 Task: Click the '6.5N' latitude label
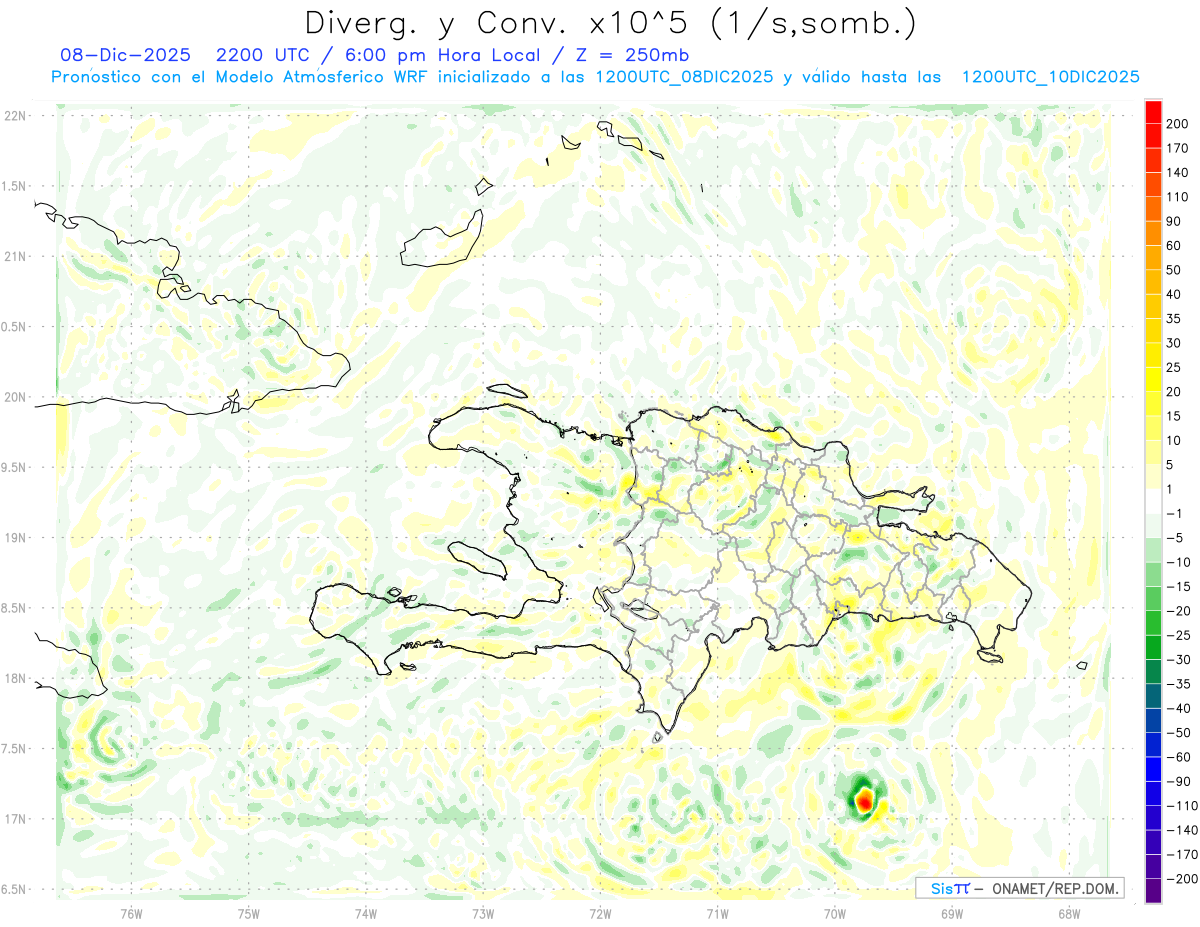pos(12,889)
